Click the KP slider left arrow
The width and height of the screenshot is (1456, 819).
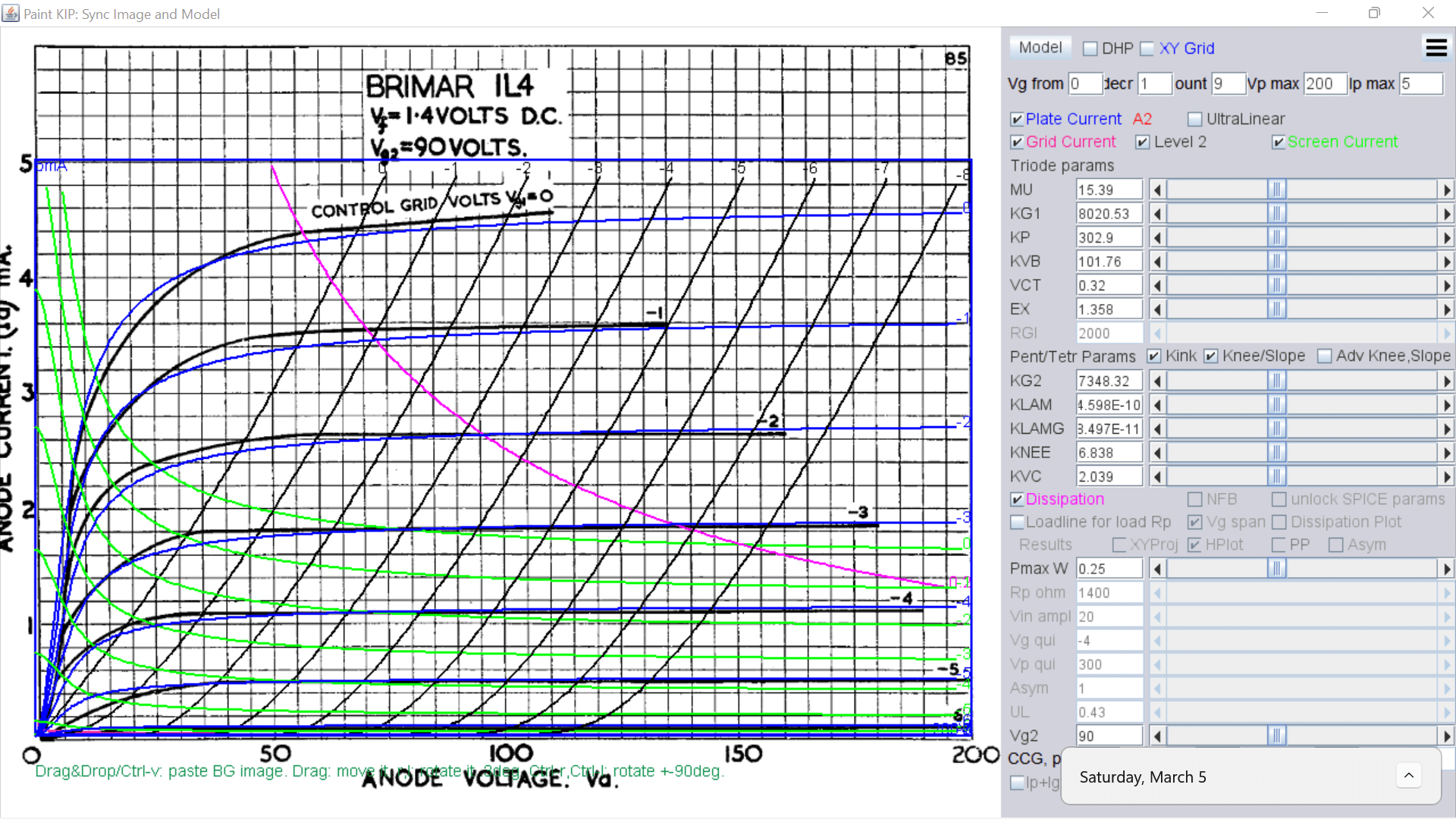pos(1157,237)
